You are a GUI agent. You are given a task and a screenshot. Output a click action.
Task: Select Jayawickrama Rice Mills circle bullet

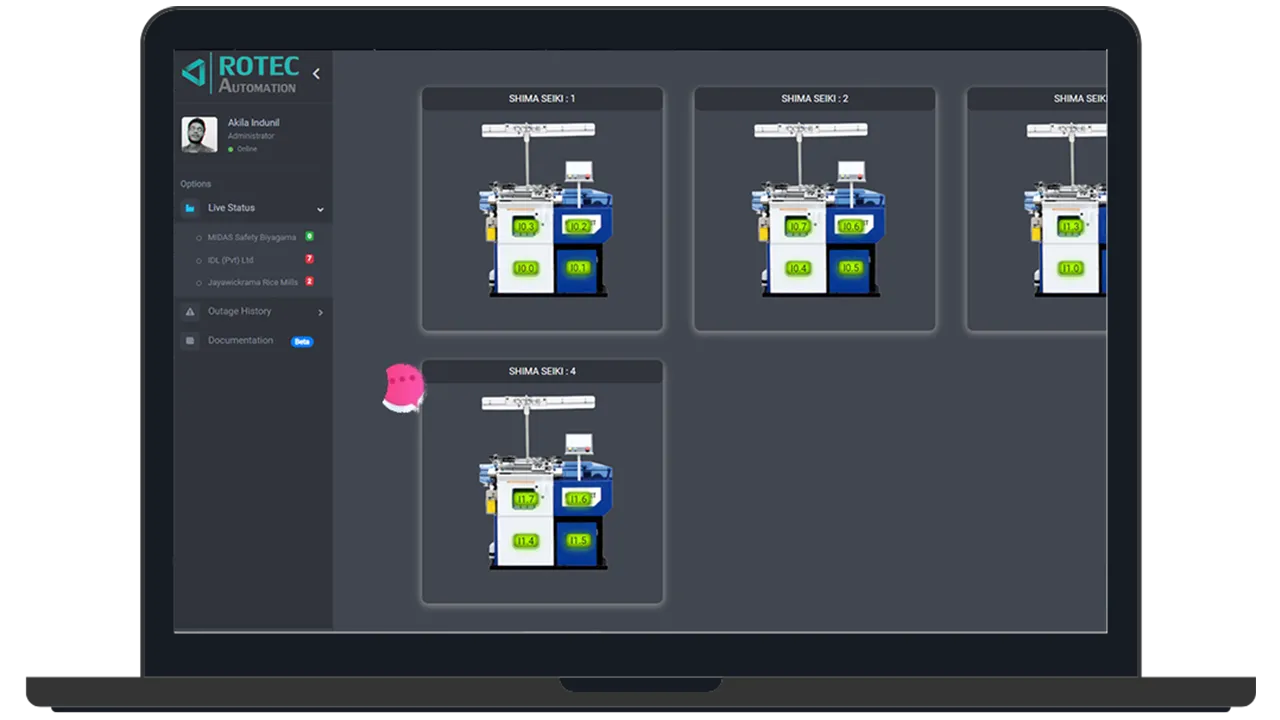(198, 283)
